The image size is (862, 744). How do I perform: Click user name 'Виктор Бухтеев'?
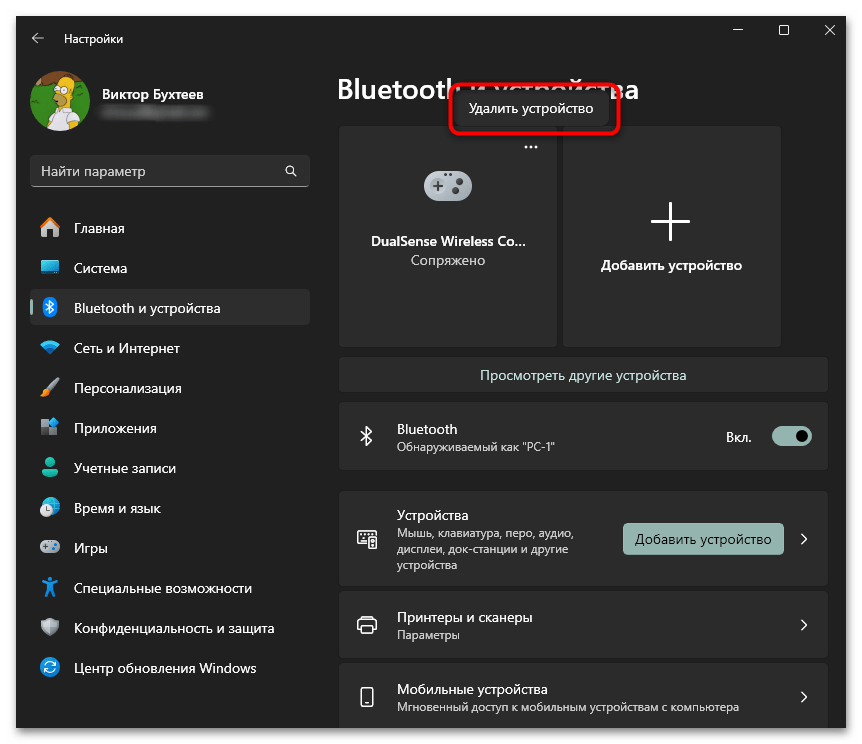(x=153, y=95)
